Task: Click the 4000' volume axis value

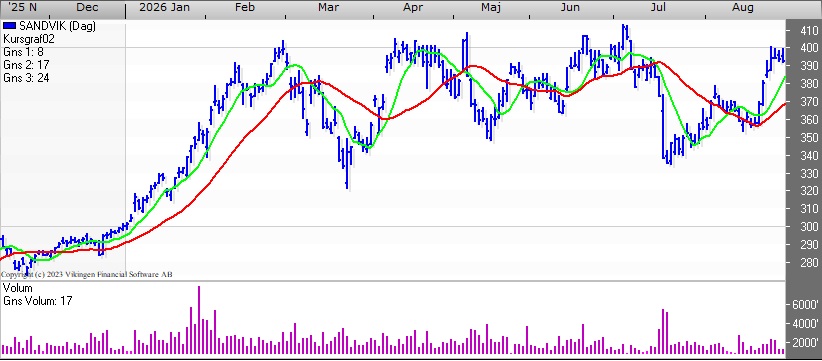Action: 804,324
